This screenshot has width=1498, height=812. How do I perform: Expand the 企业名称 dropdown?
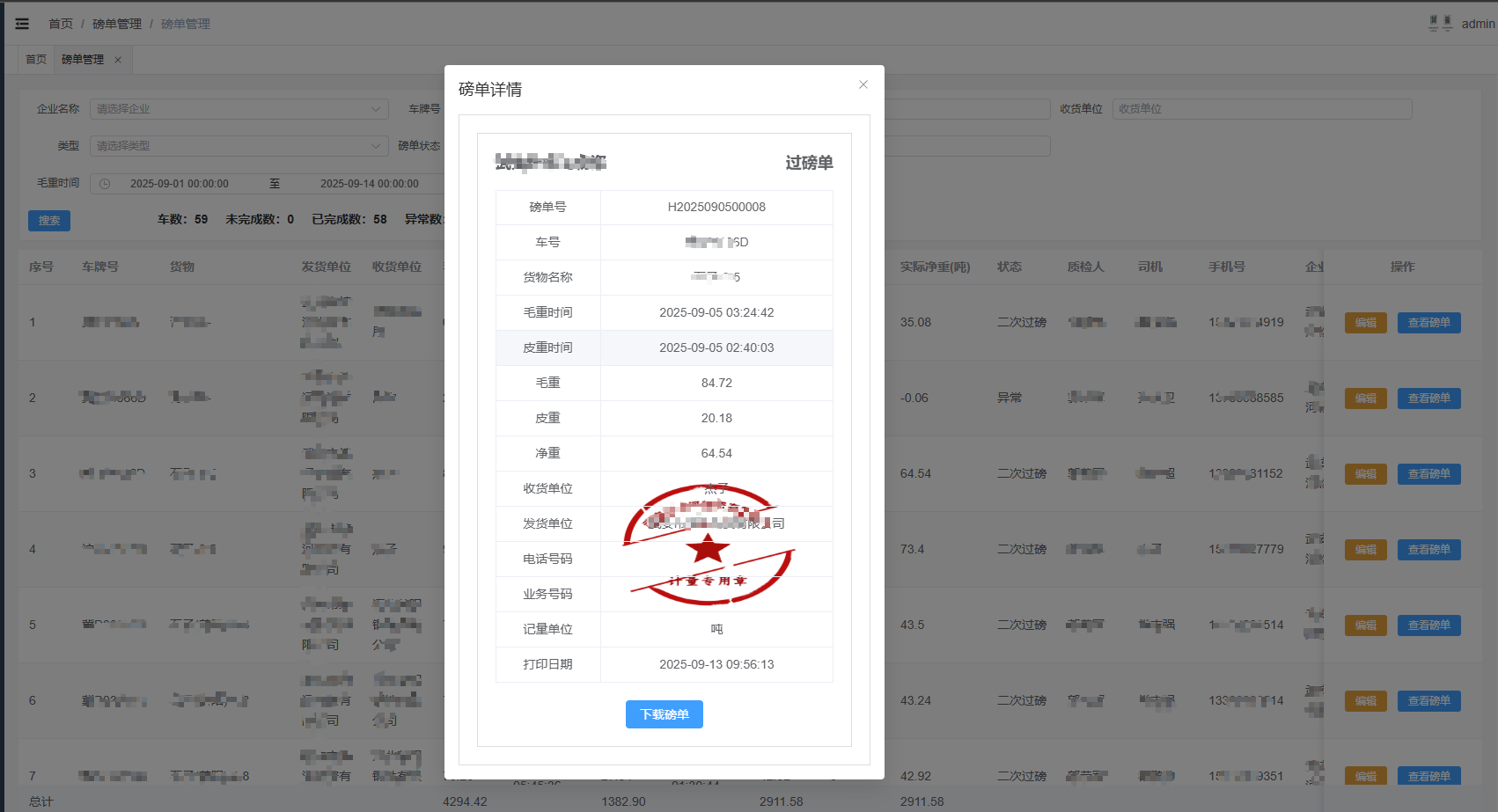click(x=238, y=109)
